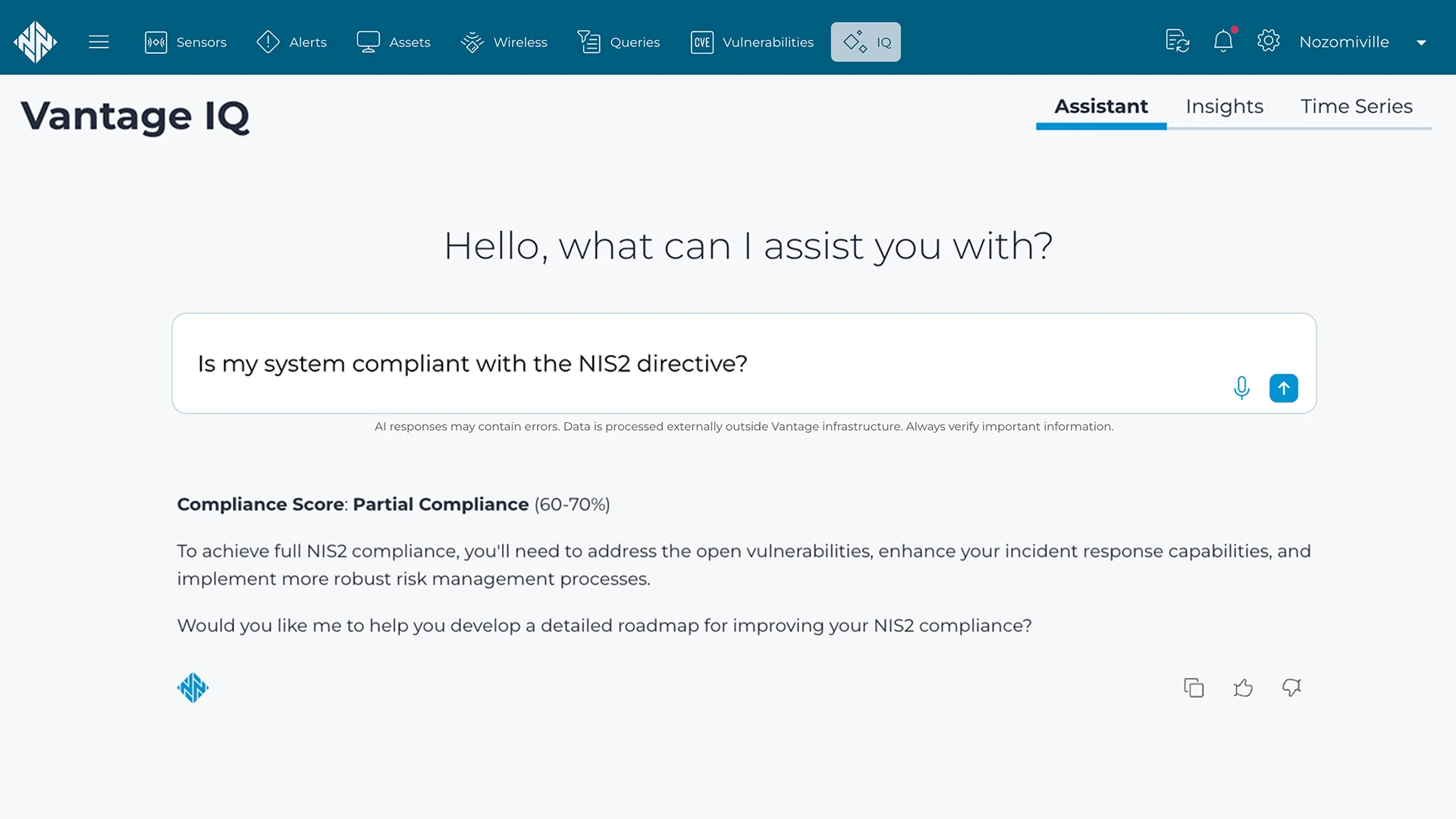Submit the question with the arrow button
Image resolution: width=1456 pixels, height=819 pixels.
pyautogui.click(x=1283, y=388)
